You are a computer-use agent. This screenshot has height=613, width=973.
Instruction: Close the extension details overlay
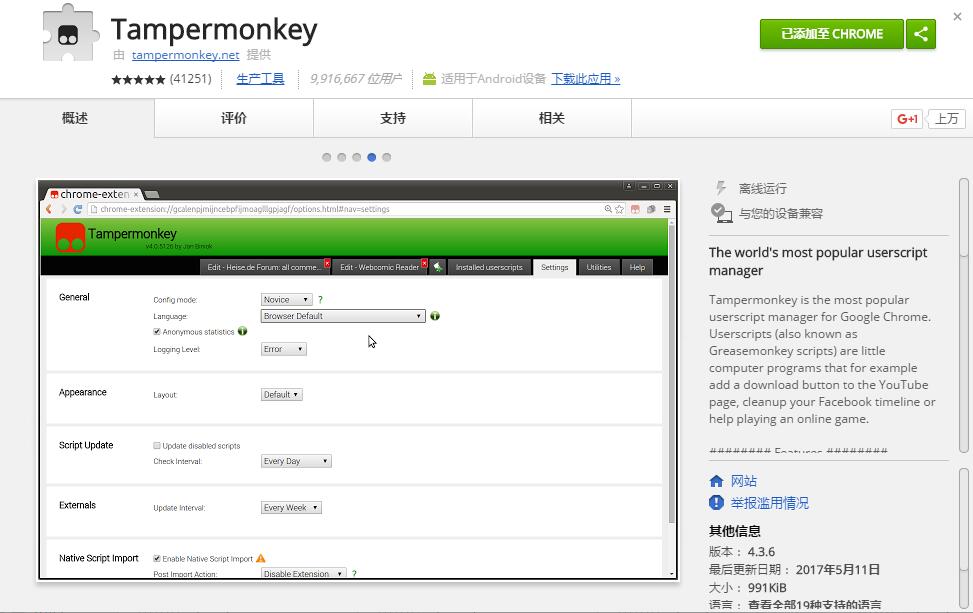tap(957, 17)
